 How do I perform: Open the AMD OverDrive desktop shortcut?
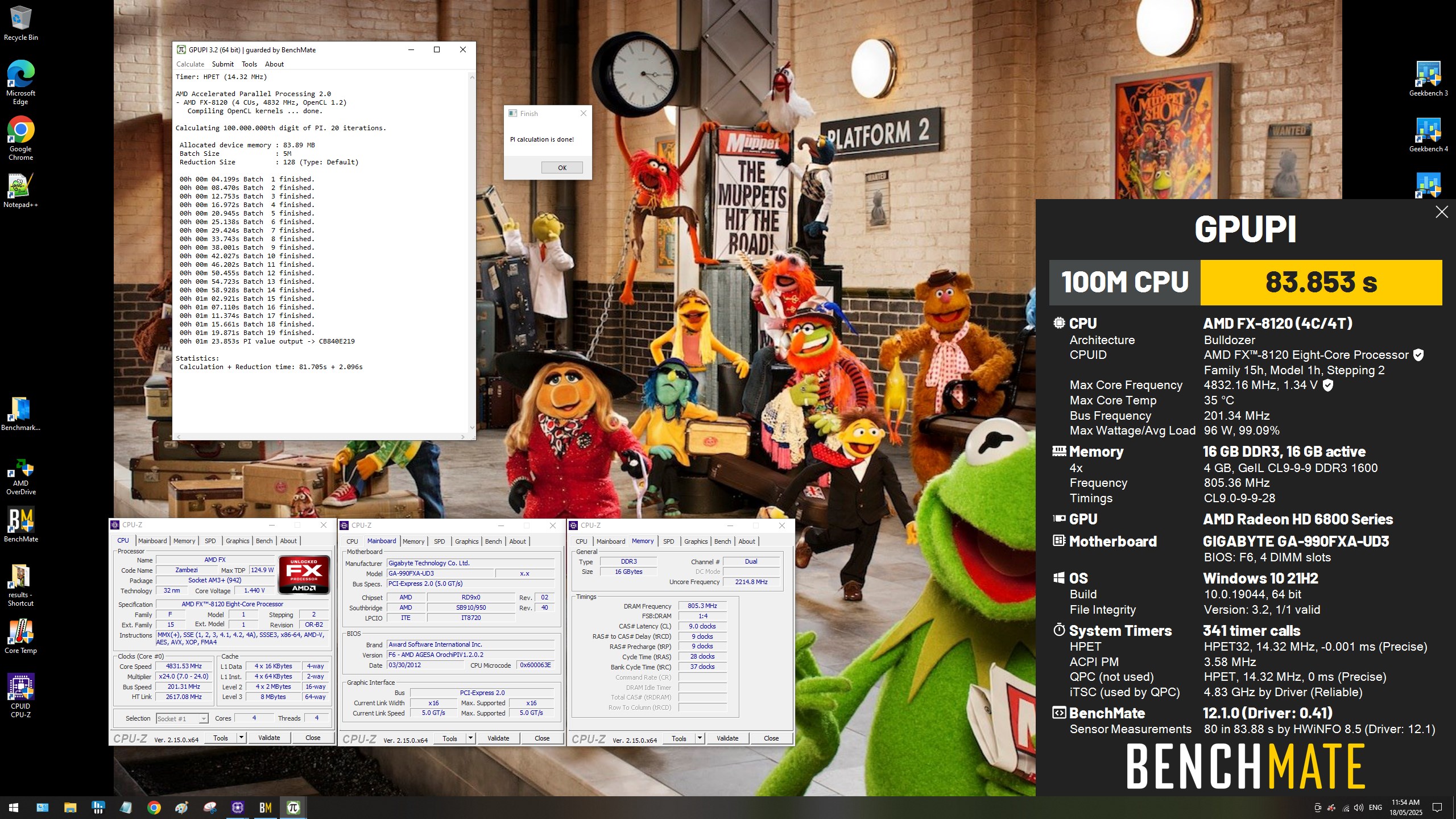[20, 477]
